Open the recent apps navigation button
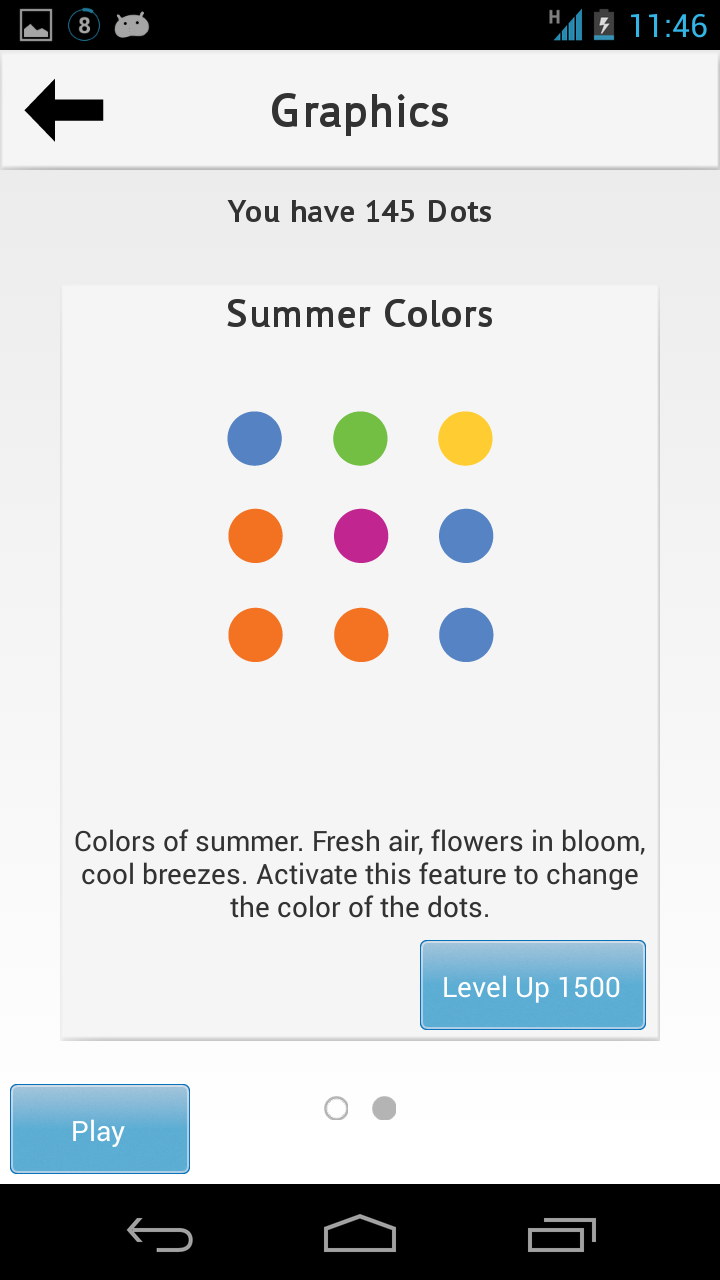 [x=561, y=1235]
